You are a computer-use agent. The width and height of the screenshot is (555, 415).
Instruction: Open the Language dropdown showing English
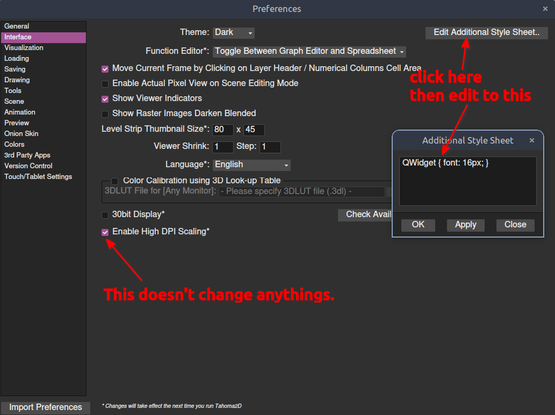tap(252, 165)
